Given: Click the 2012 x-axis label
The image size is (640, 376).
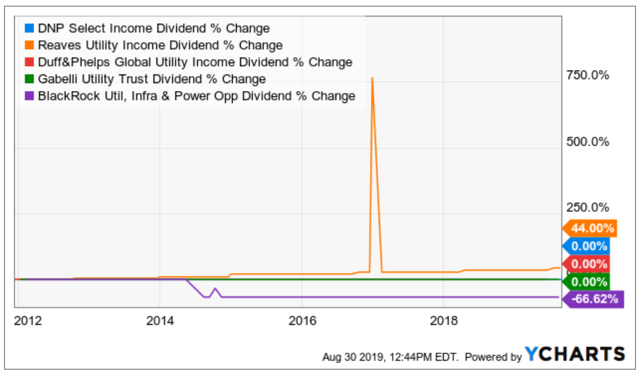Looking at the screenshot, I should (x=28, y=321).
